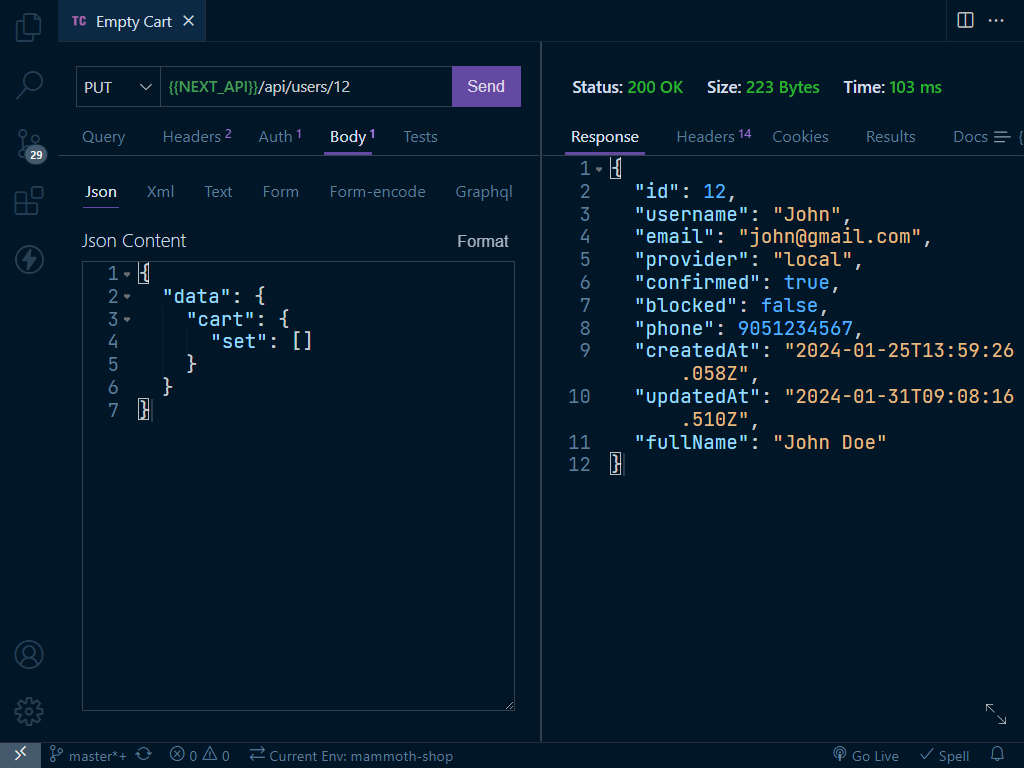Open Thunder Client lightning bolt icon

coord(29,260)
